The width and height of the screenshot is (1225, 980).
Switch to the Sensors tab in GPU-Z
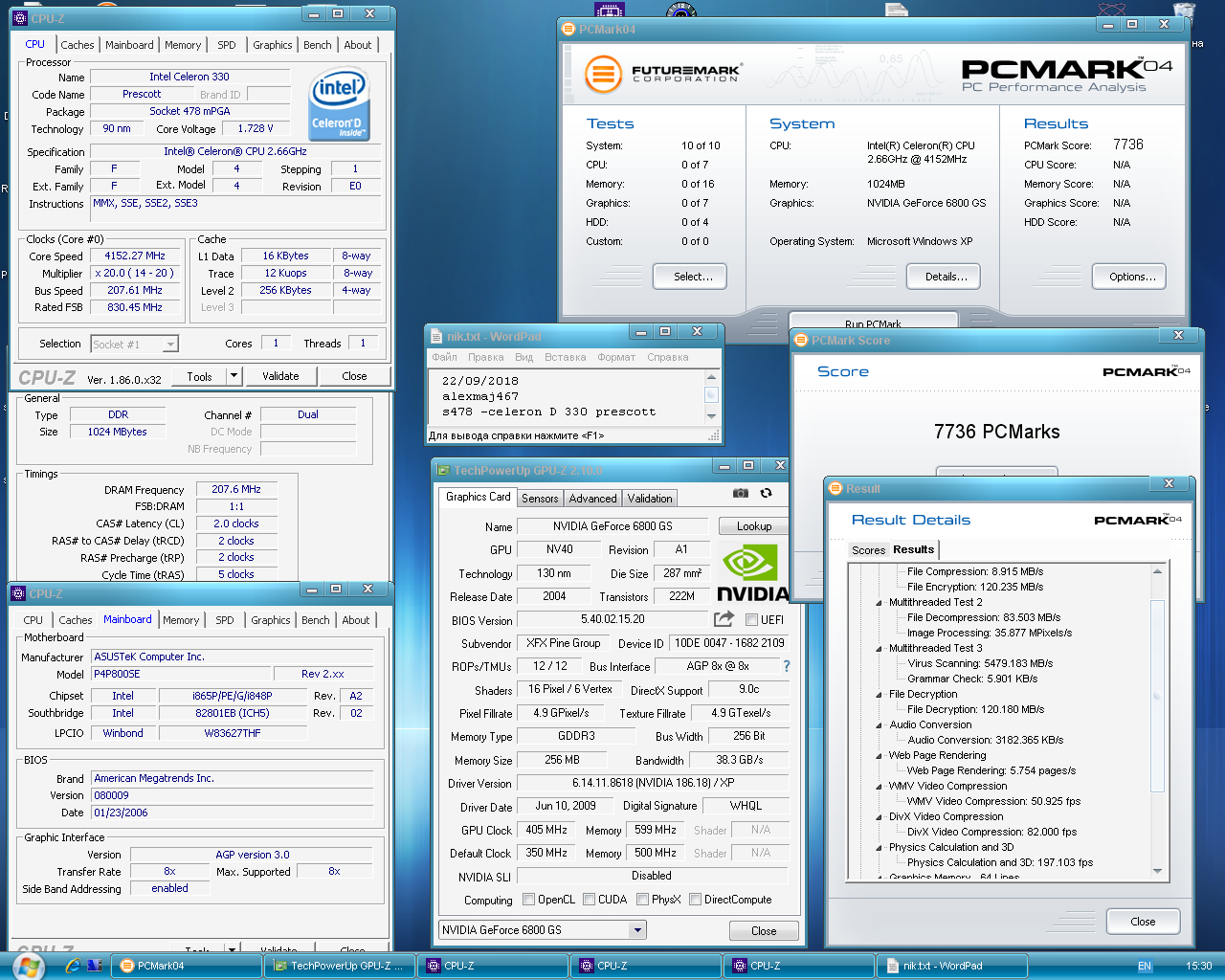pyautogui.click(x=540, y=498)
